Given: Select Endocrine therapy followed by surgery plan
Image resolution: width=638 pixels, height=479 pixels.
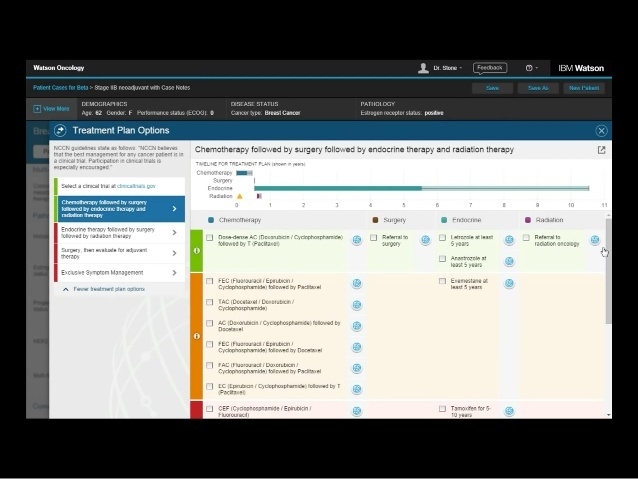Looking at the screenshot, I should [120, 233].
